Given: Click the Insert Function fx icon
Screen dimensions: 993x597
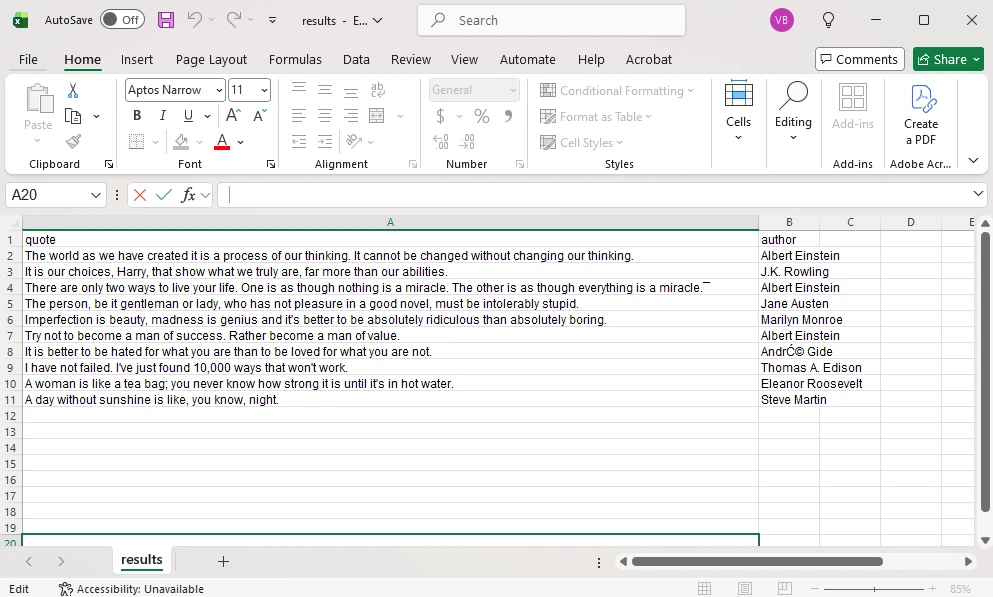Looking at the screenshot, I should (188, 195).
